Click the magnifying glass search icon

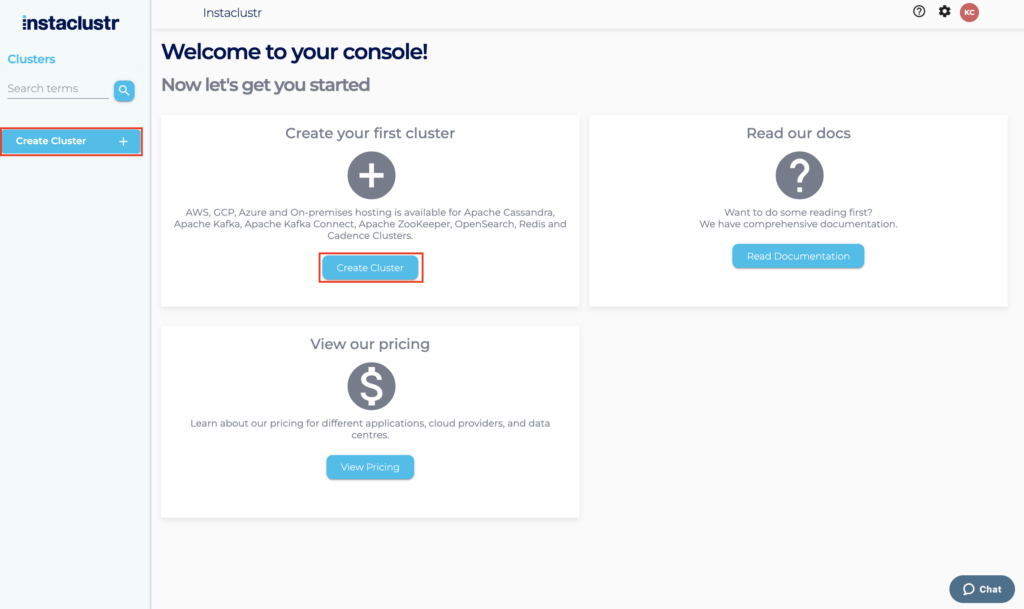click(x=123, y=90)
